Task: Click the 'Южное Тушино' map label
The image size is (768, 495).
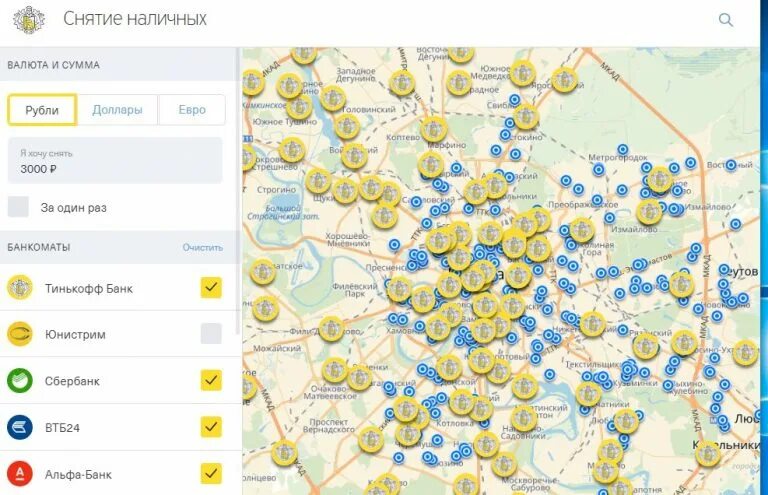Action: click(x=285, y=121)
